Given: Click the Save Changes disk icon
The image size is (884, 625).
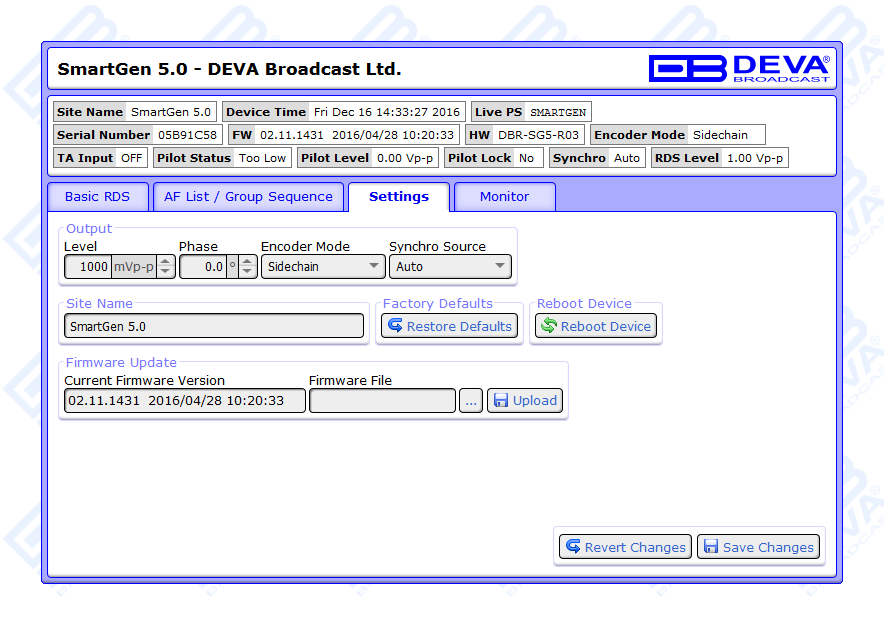Looking at the screenshot, I should 711,547.
